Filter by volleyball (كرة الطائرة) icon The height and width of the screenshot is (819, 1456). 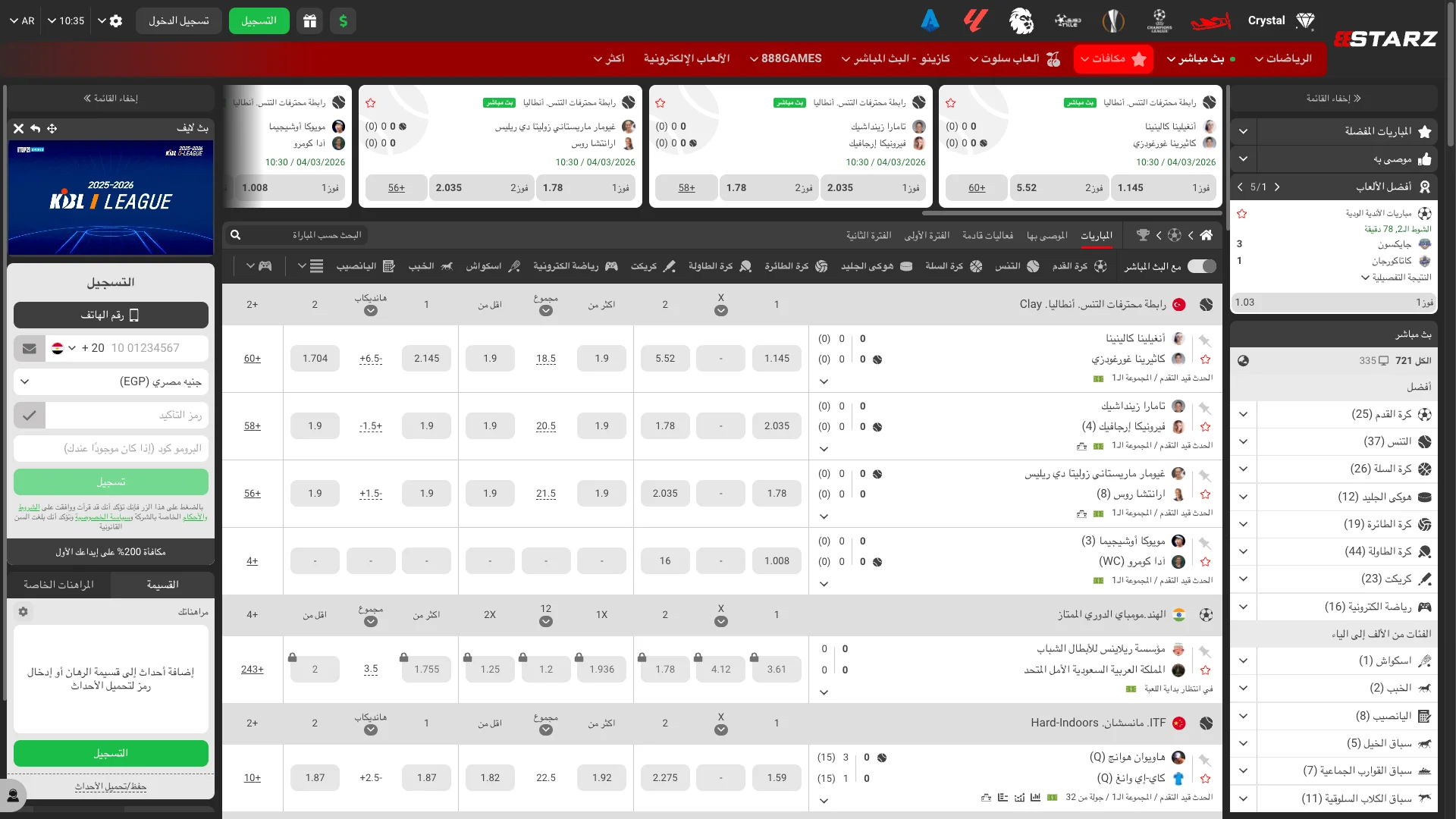pyautogui.click(x=821, y=266)
